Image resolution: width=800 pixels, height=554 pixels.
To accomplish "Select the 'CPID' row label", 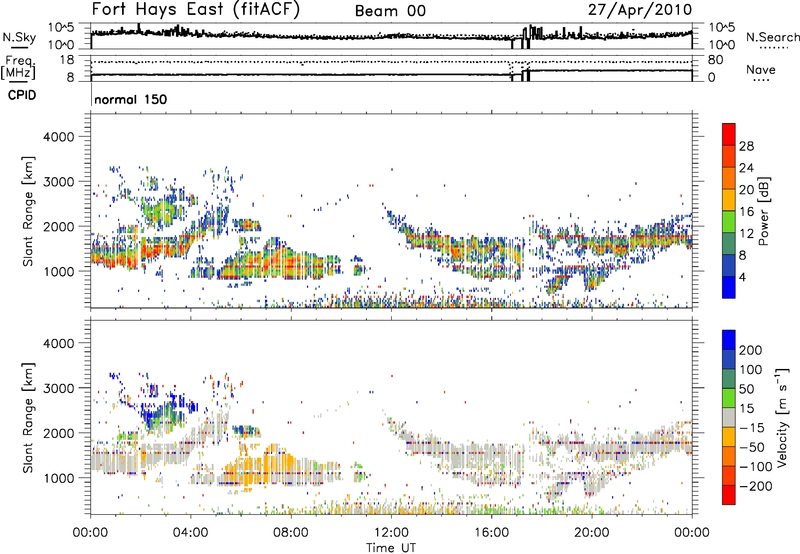I will click(22, 95).
